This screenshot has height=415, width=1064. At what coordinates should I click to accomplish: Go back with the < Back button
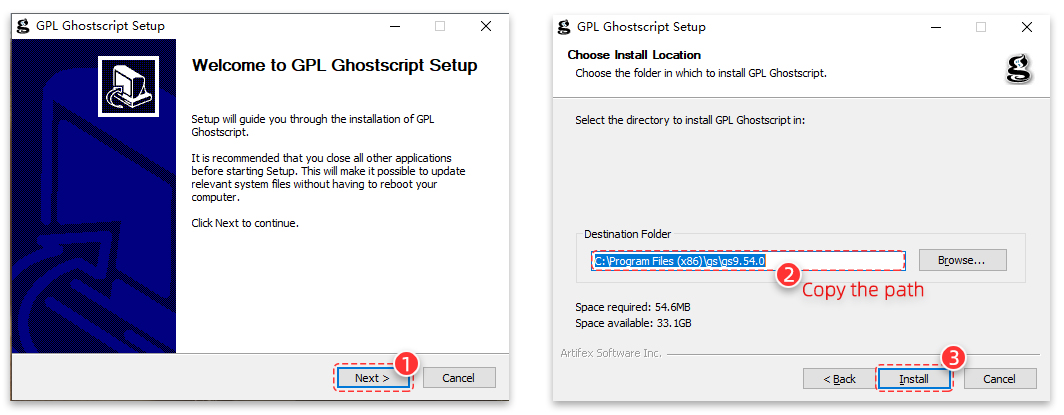(839, 379)
